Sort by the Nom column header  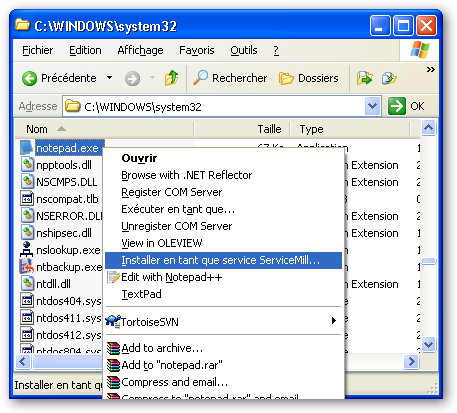pos(104,129)
